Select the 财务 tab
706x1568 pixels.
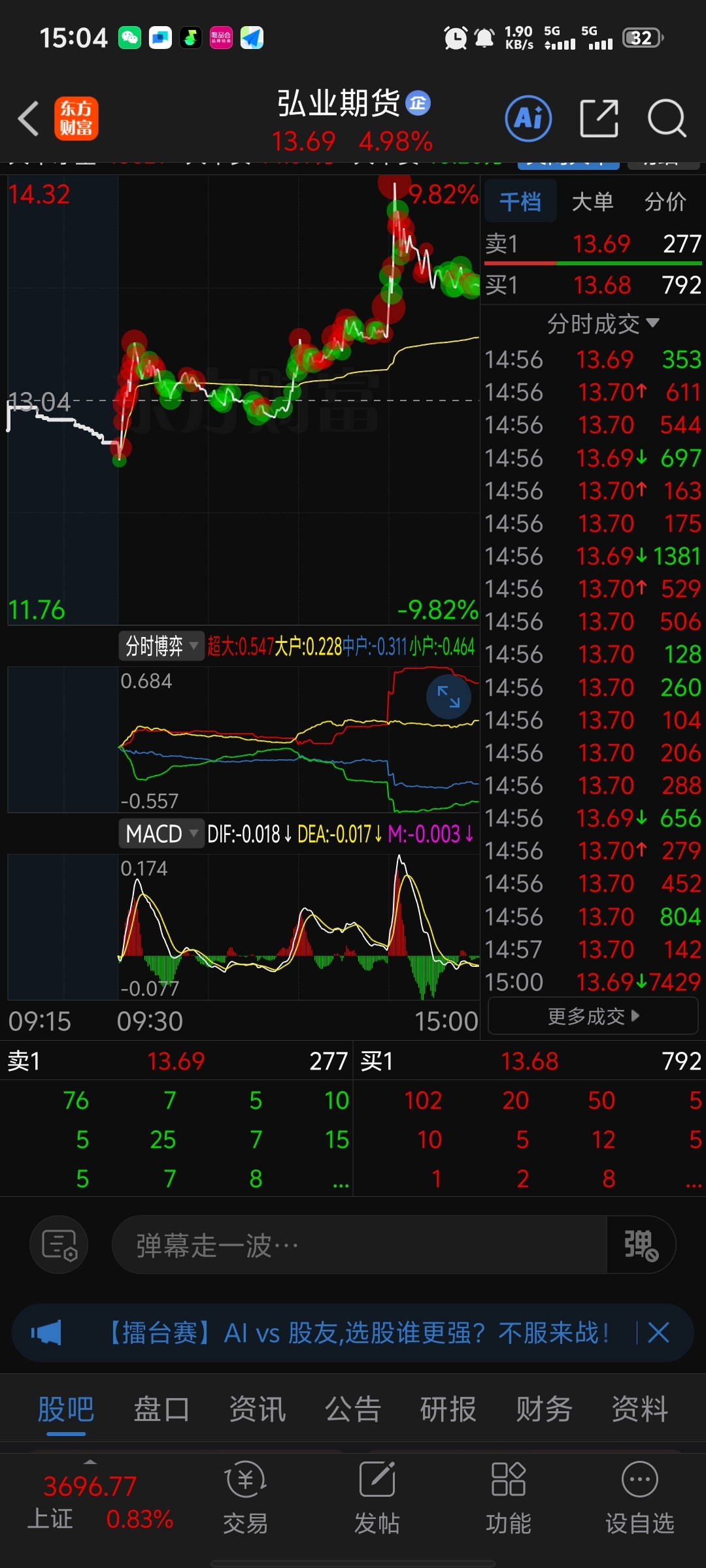pyautogui.click(x=544, y=1409)
